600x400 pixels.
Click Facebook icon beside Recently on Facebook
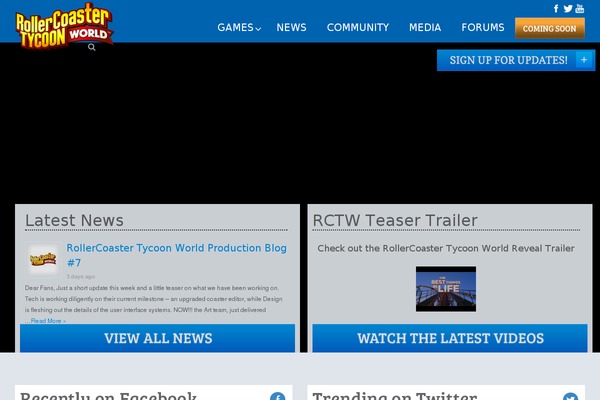point(277,397)
